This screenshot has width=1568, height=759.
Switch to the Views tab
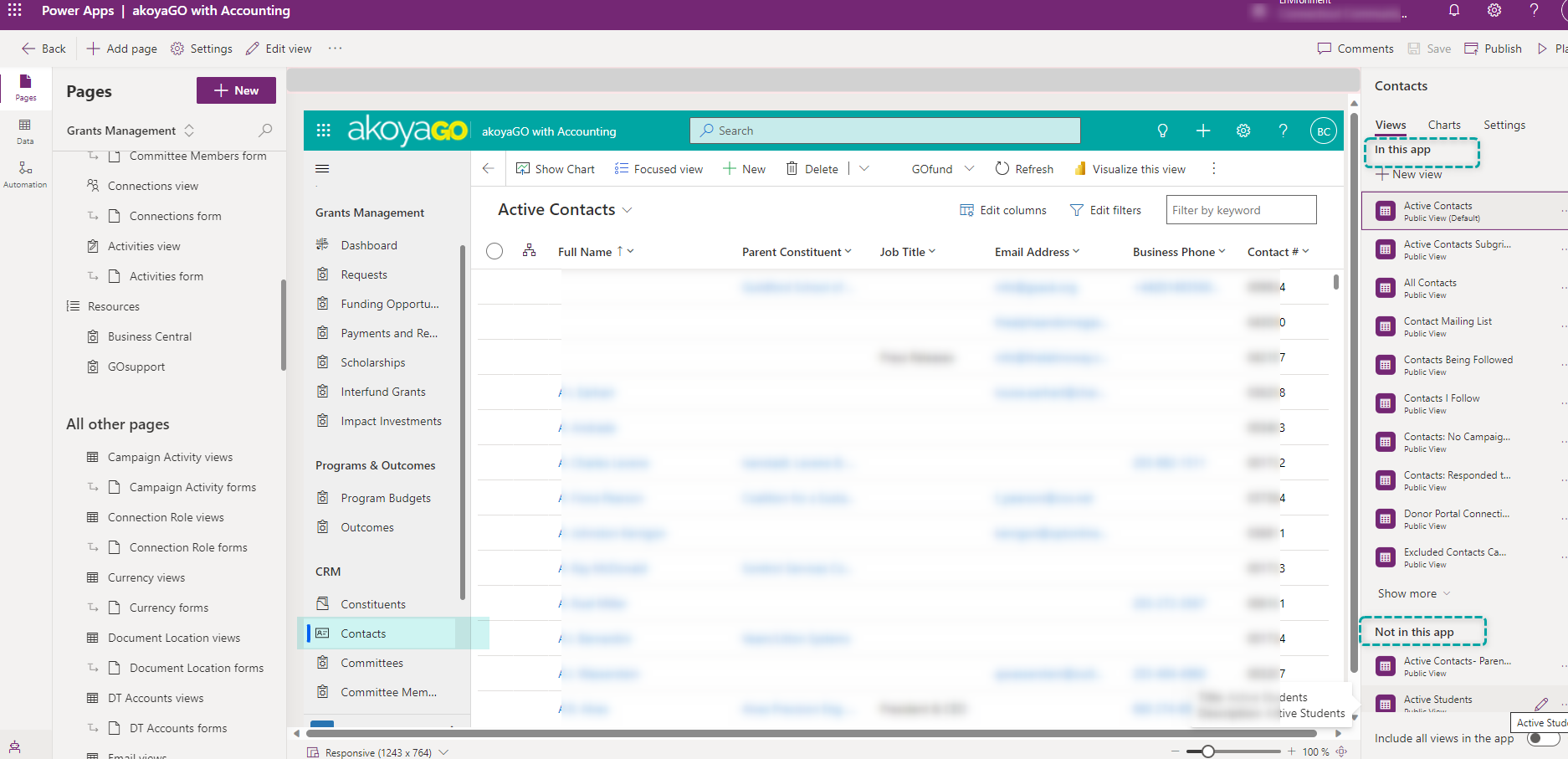coord(1391,125)
